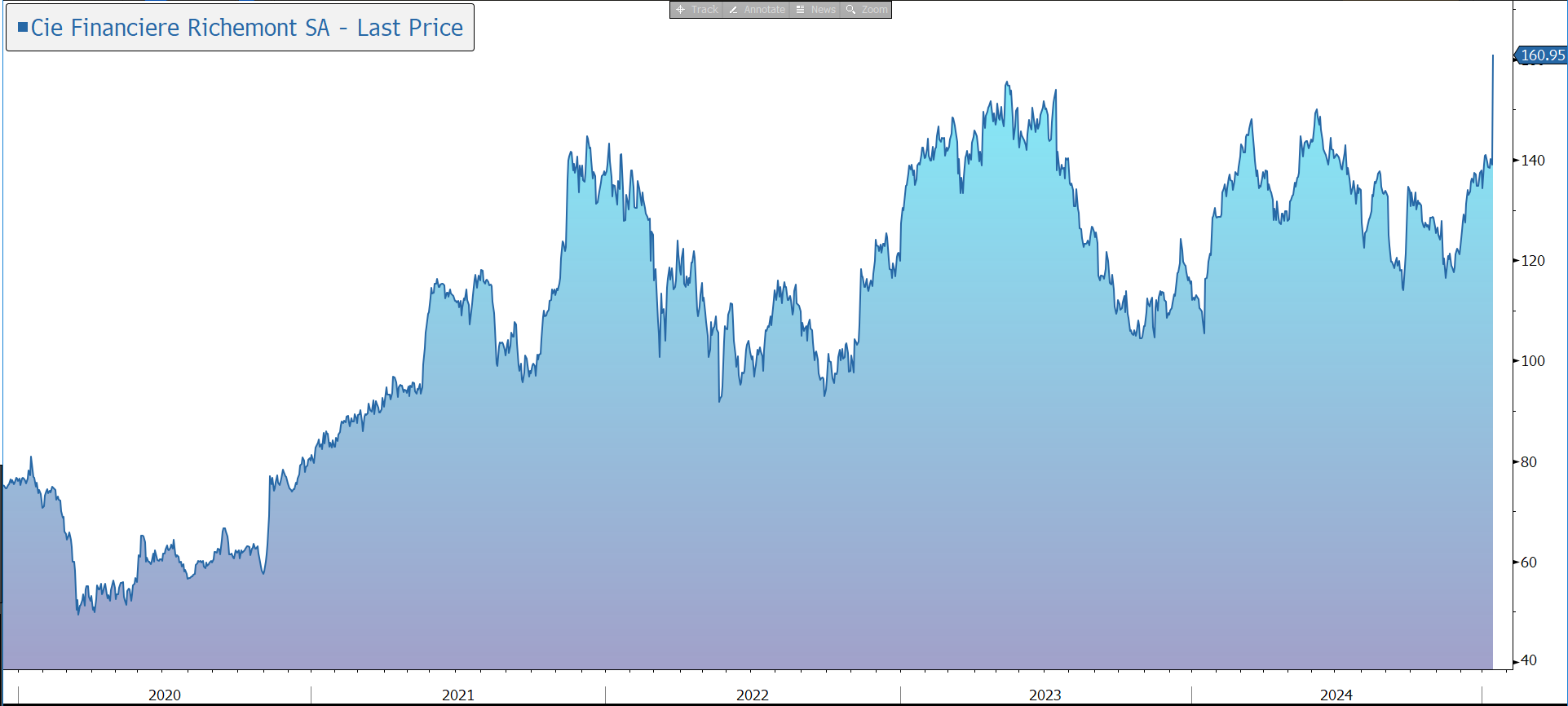Image resolution: width=1568 pixels, height=706 pixels.
Task: Click the 2020 year label on time axis
Action: coord(165,695)
